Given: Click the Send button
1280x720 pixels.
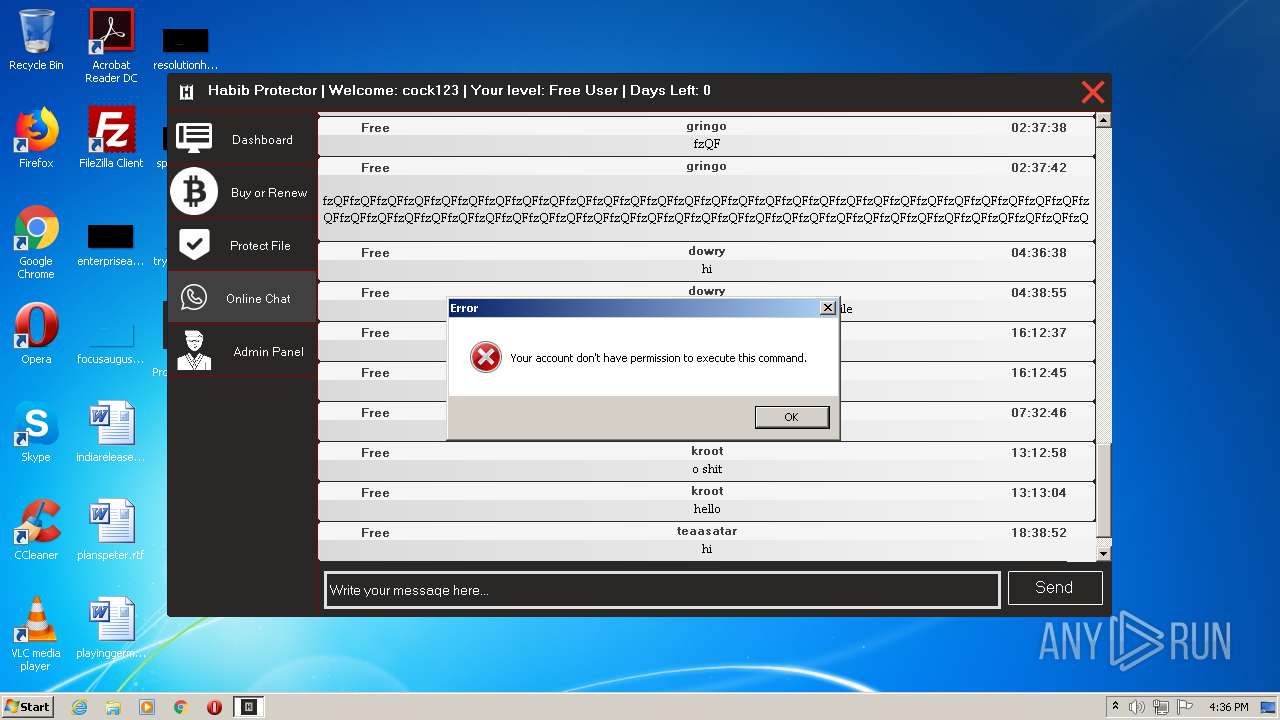Looking at the screenshot, I should click(1055, 588).
